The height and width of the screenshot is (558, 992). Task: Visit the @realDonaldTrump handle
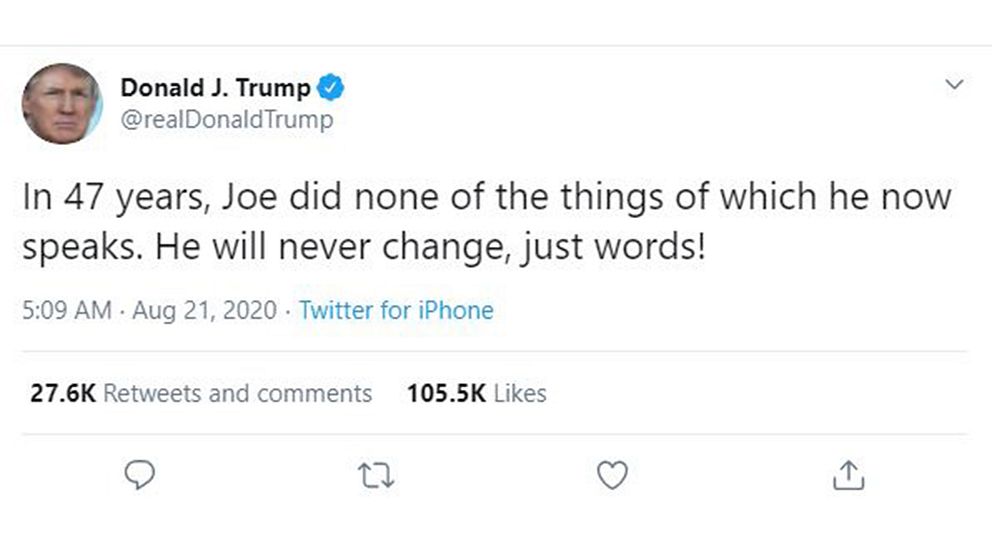coord(226,120)
